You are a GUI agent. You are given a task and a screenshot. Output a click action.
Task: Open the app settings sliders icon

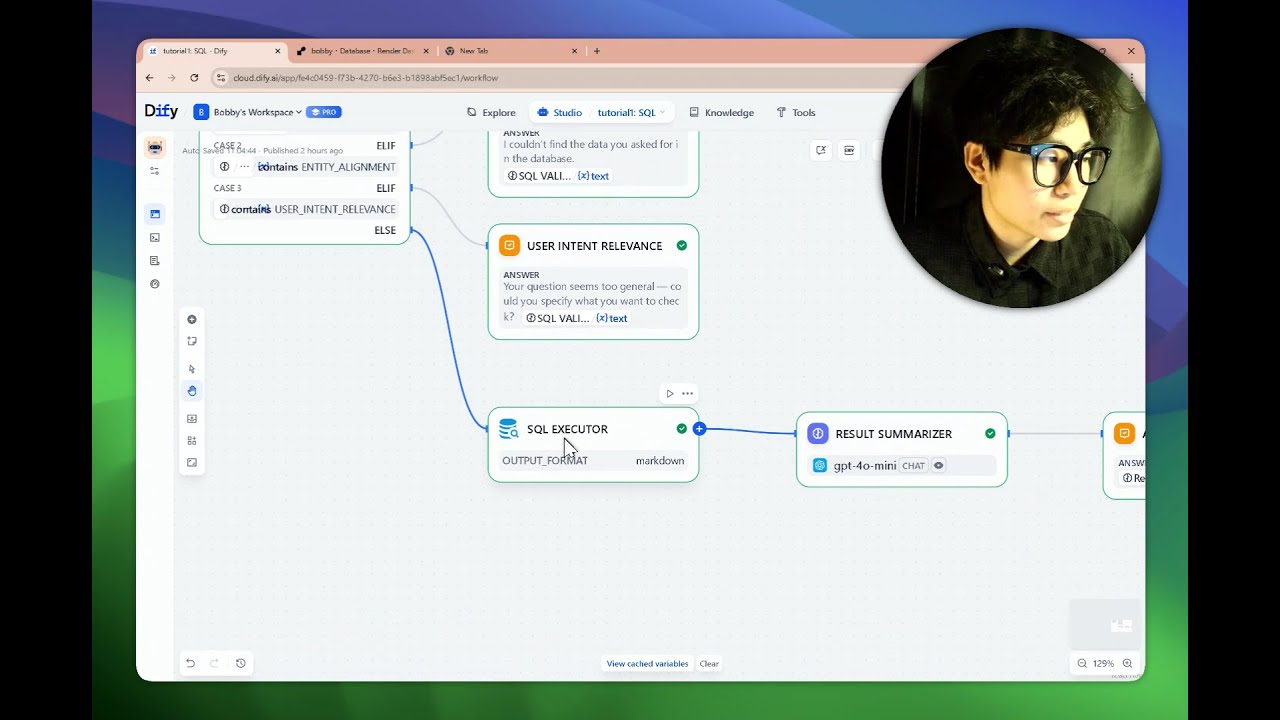tap(155, 171)
